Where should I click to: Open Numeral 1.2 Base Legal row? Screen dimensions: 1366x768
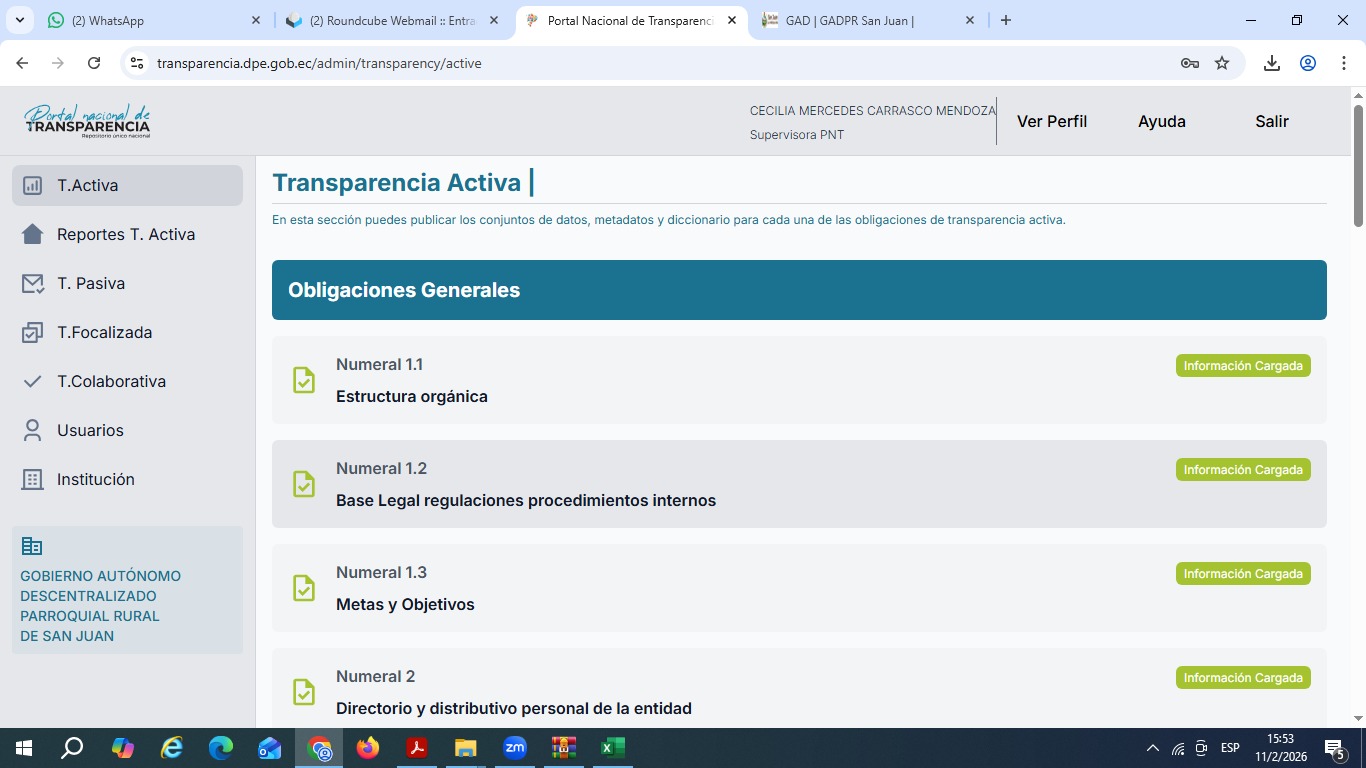coord(526,500)
